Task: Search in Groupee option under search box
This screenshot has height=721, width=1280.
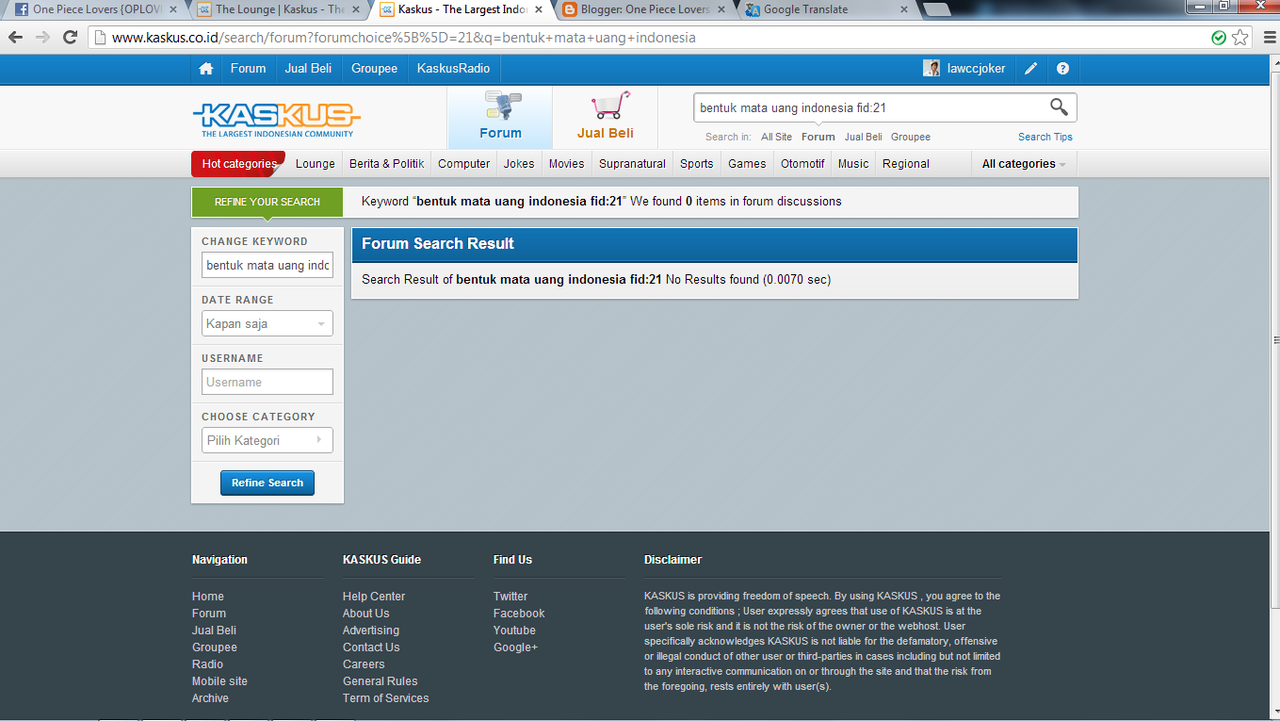Action: click(910, 137)
